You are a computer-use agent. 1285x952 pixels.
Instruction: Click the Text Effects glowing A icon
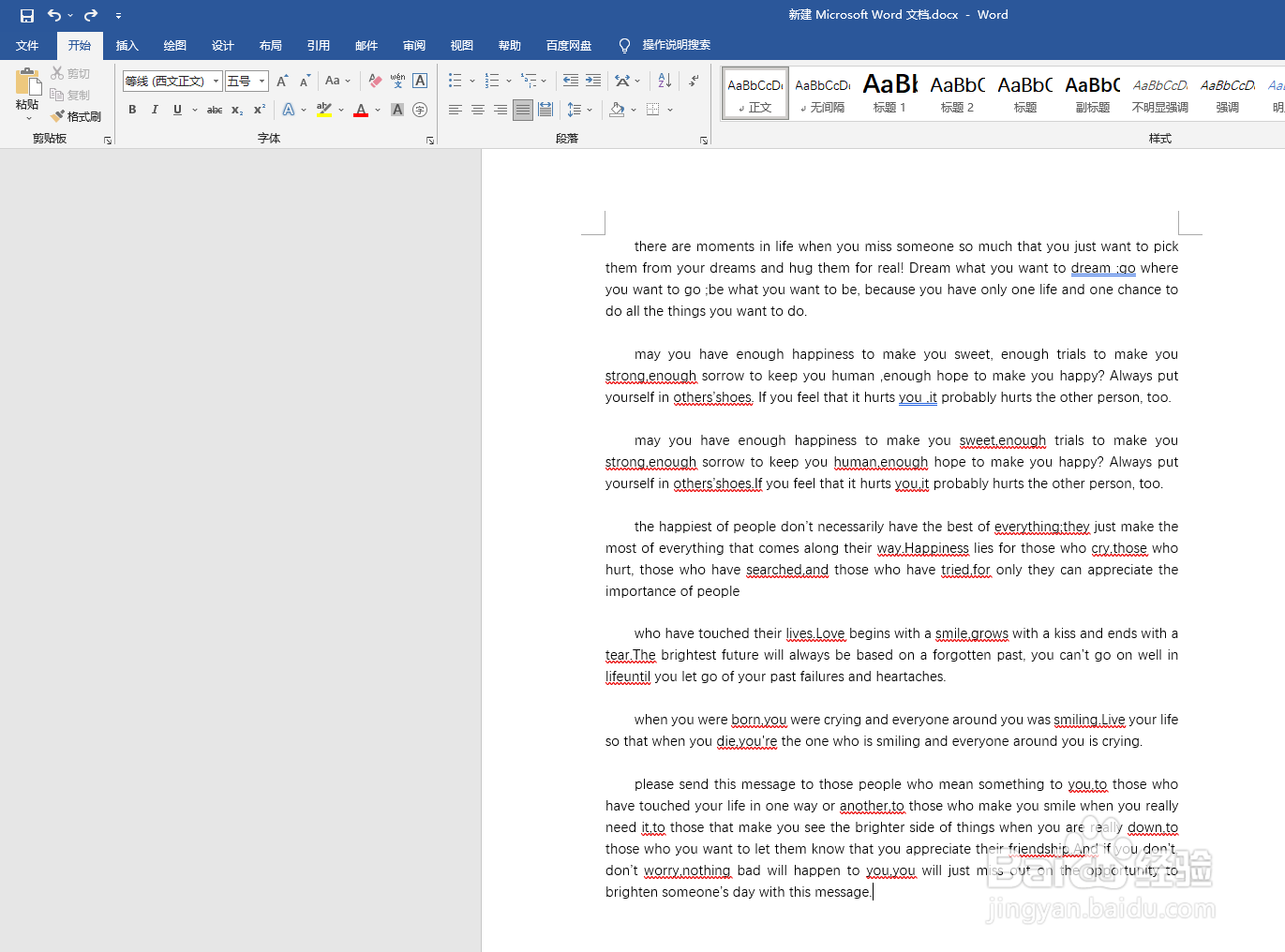(x=289, y=110)
